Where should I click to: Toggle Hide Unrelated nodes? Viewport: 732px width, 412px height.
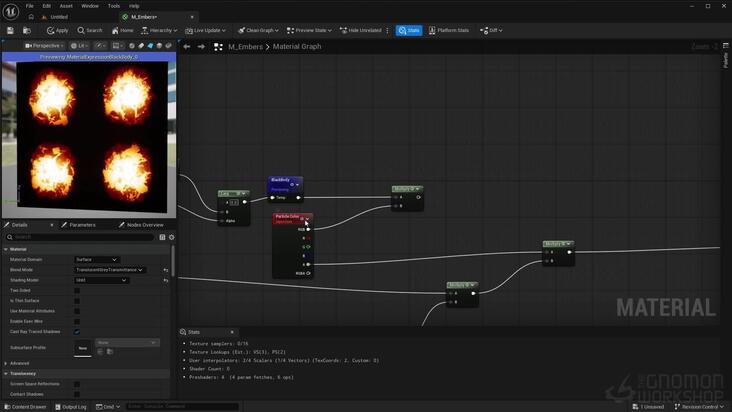(x=361, y=30)
